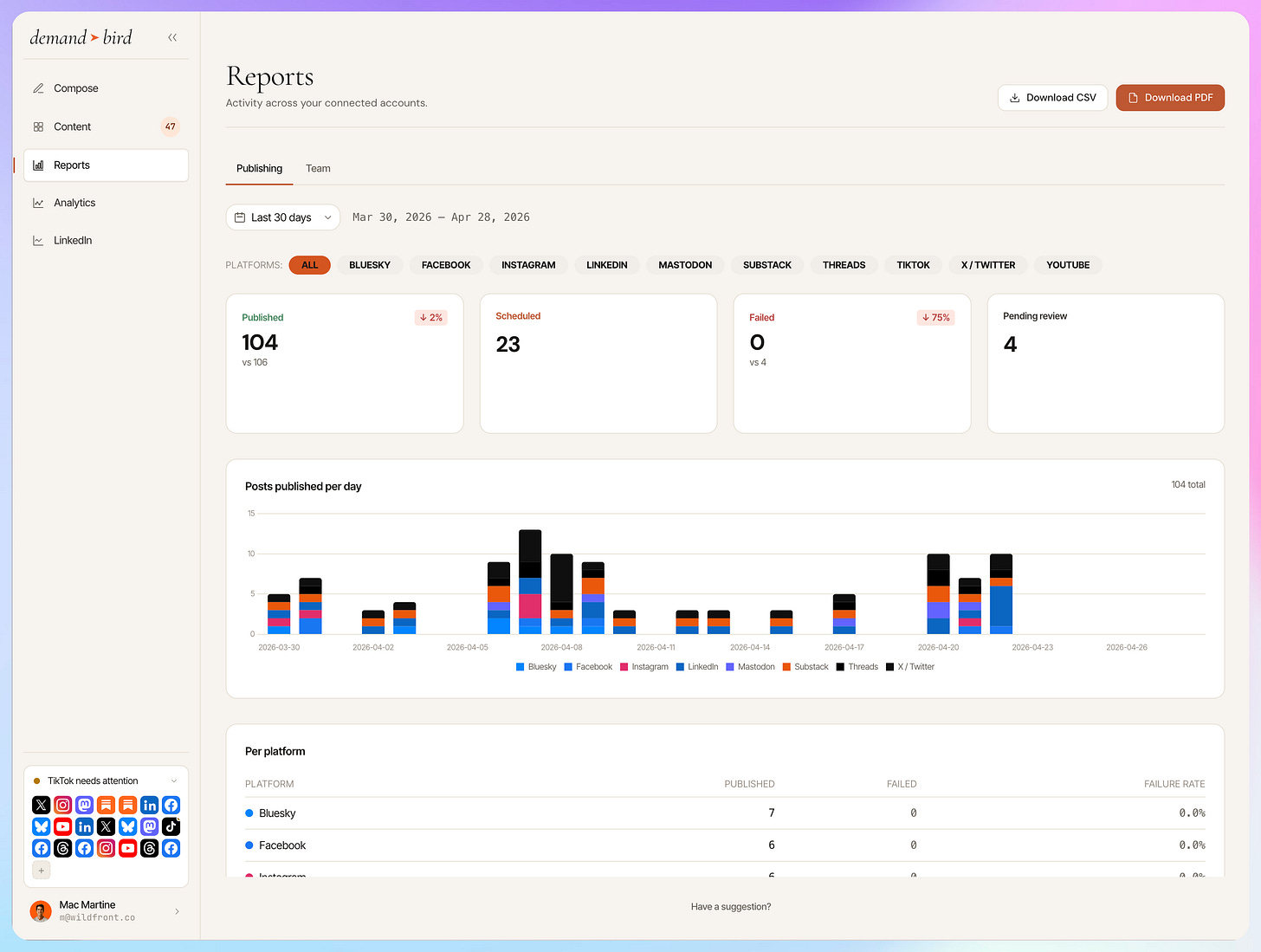Image resolution: width=1261 pixels, height=952 pixels.
Task: Click the PUBLISHED column header
Action: [x=749, y=784]
